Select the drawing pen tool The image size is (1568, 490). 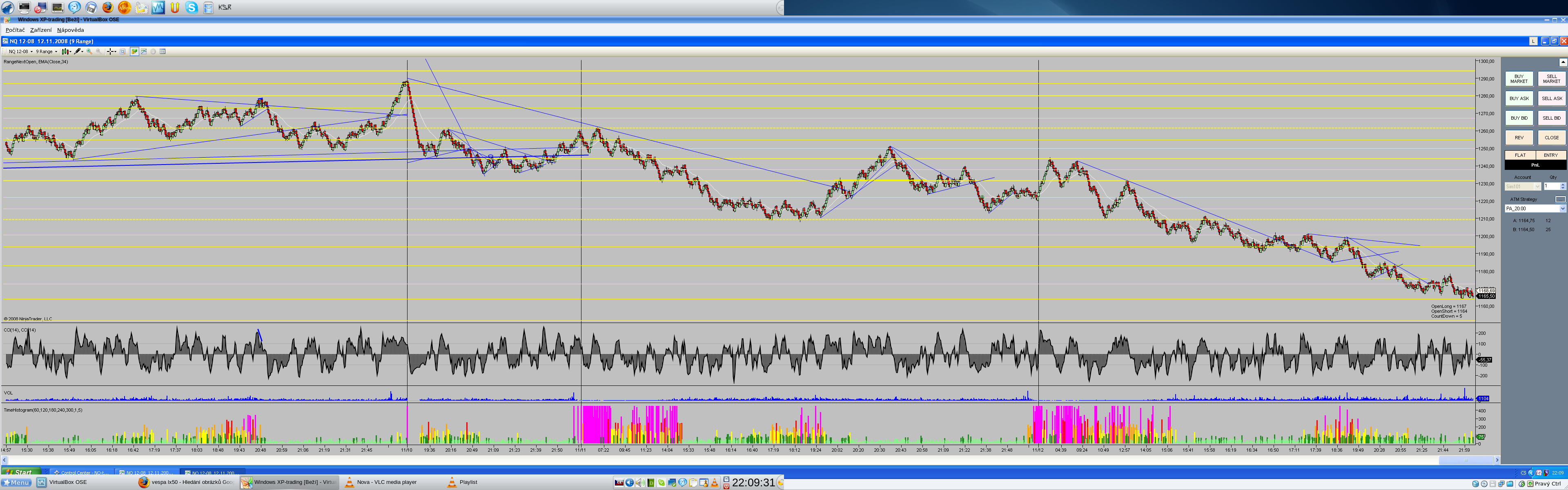[x=77, y=52]
